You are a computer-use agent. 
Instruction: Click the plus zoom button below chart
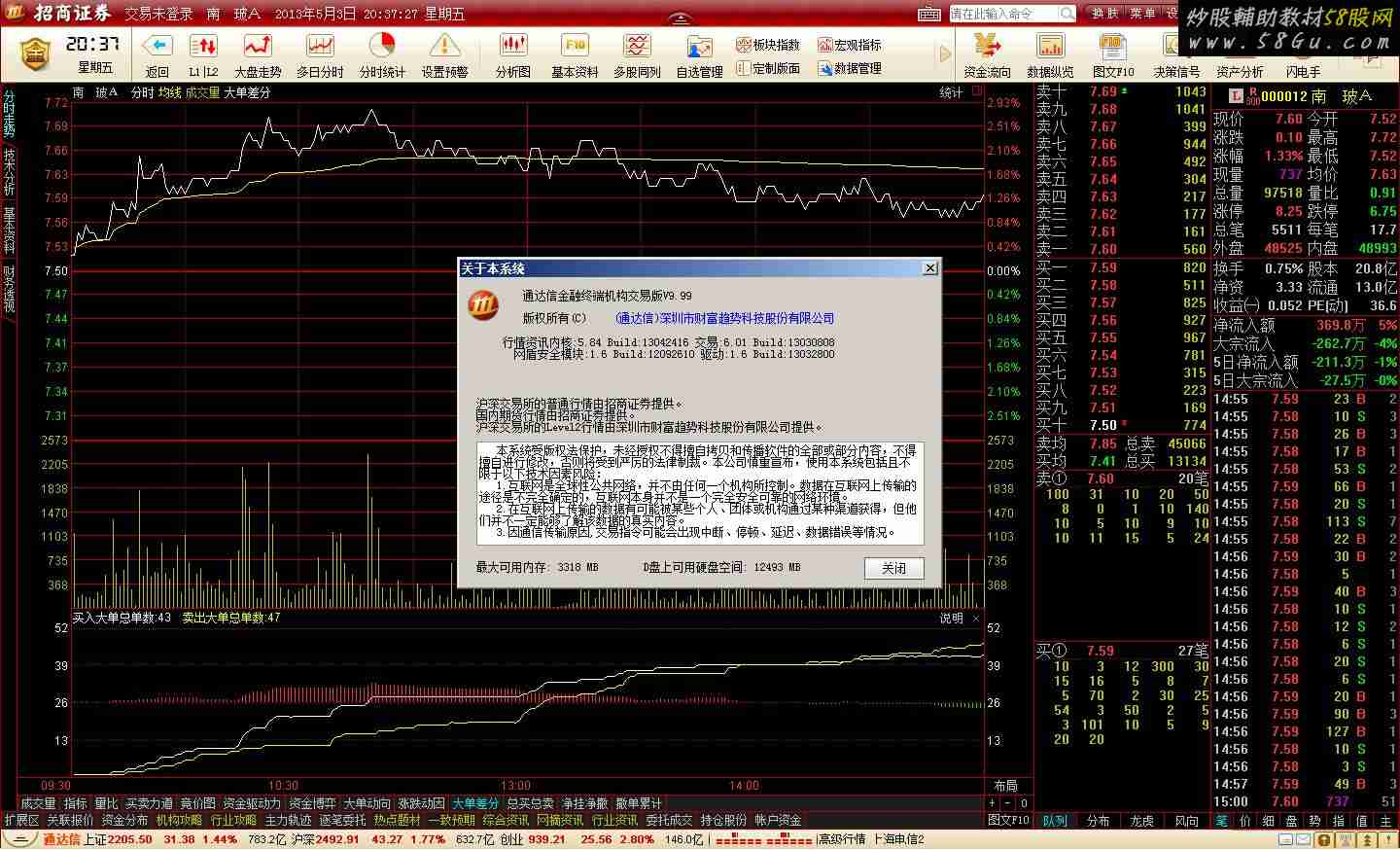993,803
